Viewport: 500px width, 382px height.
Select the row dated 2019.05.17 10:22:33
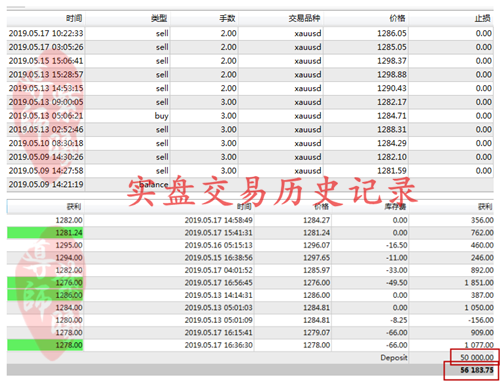[x=250, y=33]
